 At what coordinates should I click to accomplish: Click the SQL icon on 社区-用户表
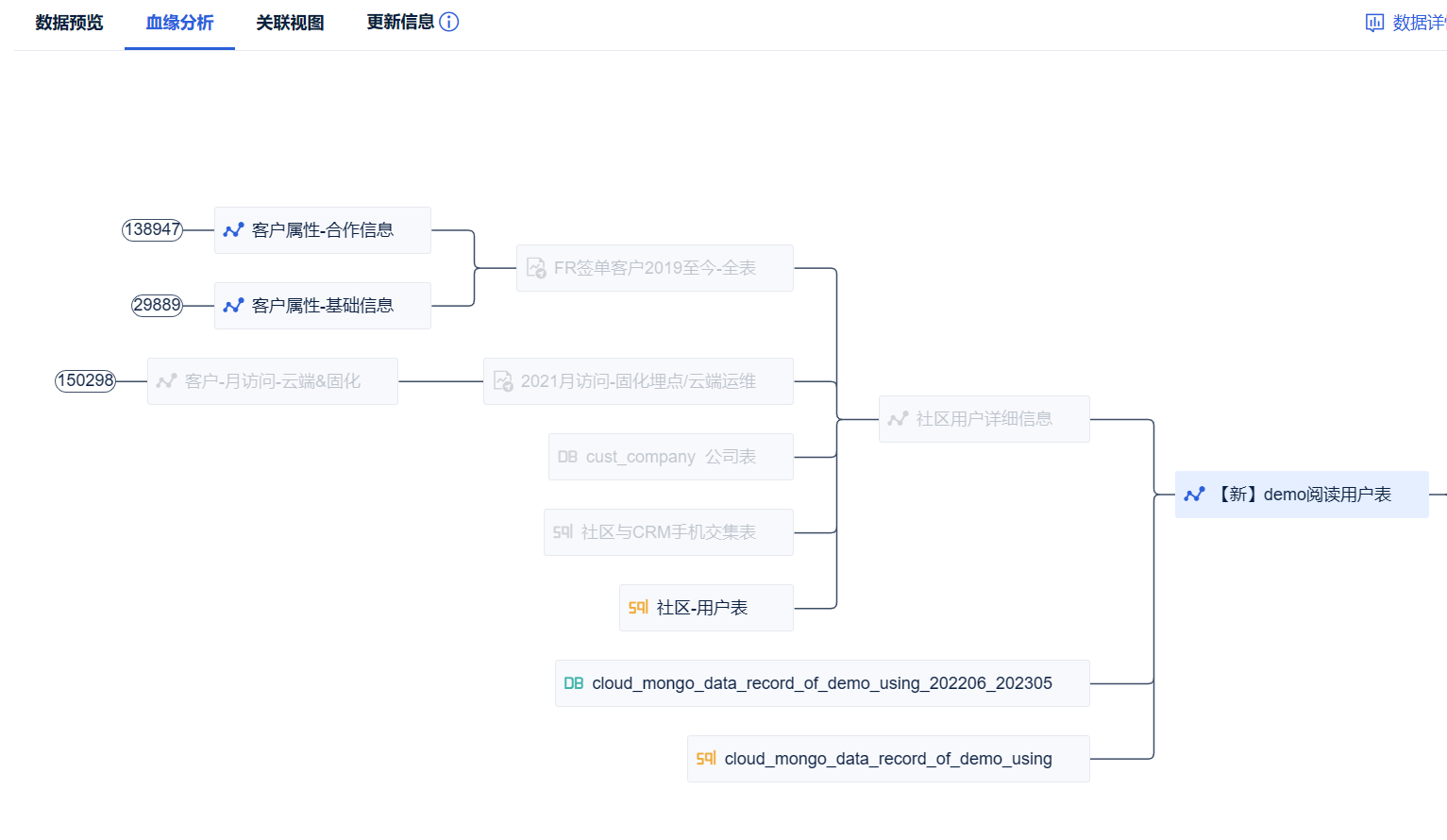638,608
